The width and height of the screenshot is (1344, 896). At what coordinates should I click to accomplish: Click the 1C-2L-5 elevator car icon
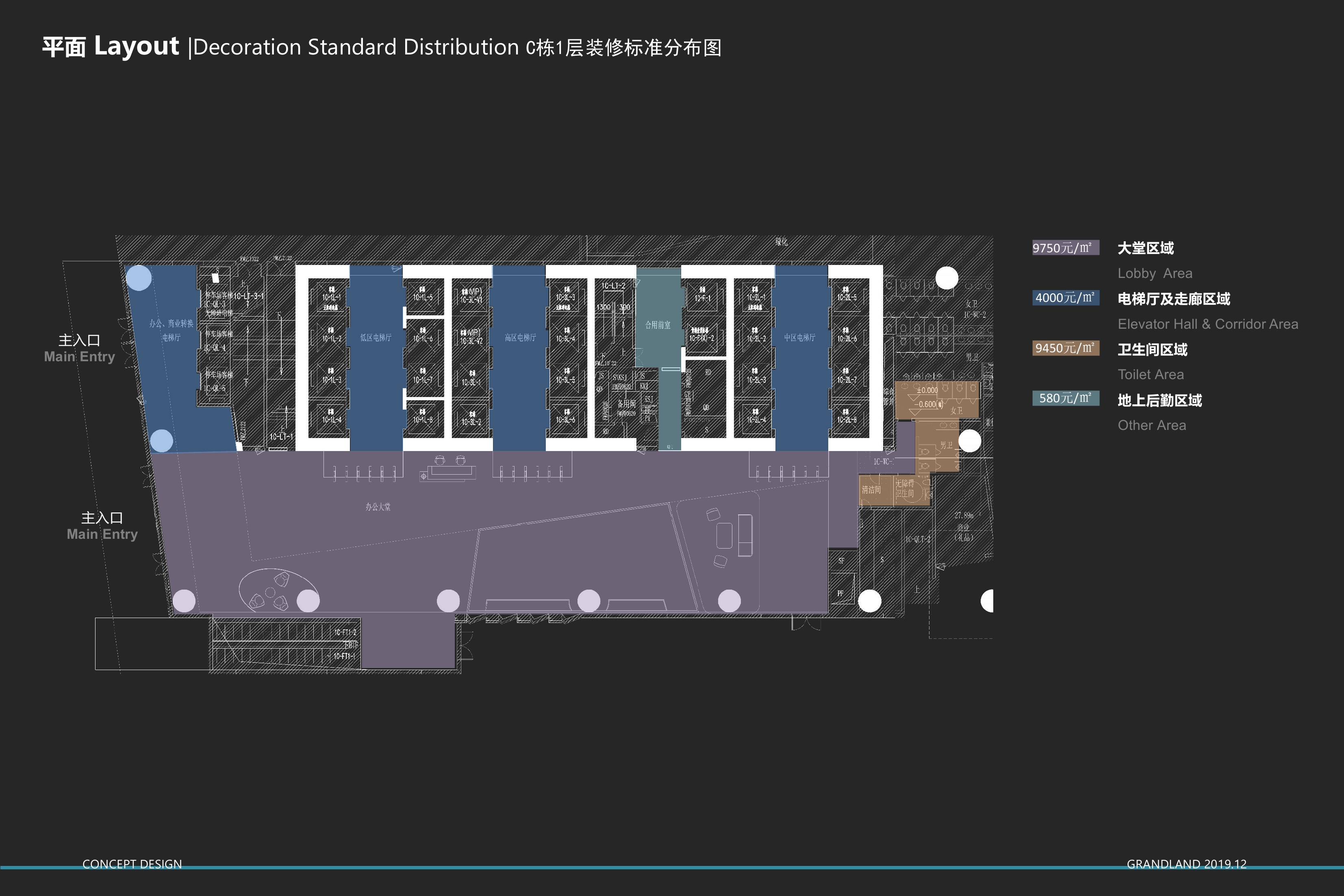point(846,298)
